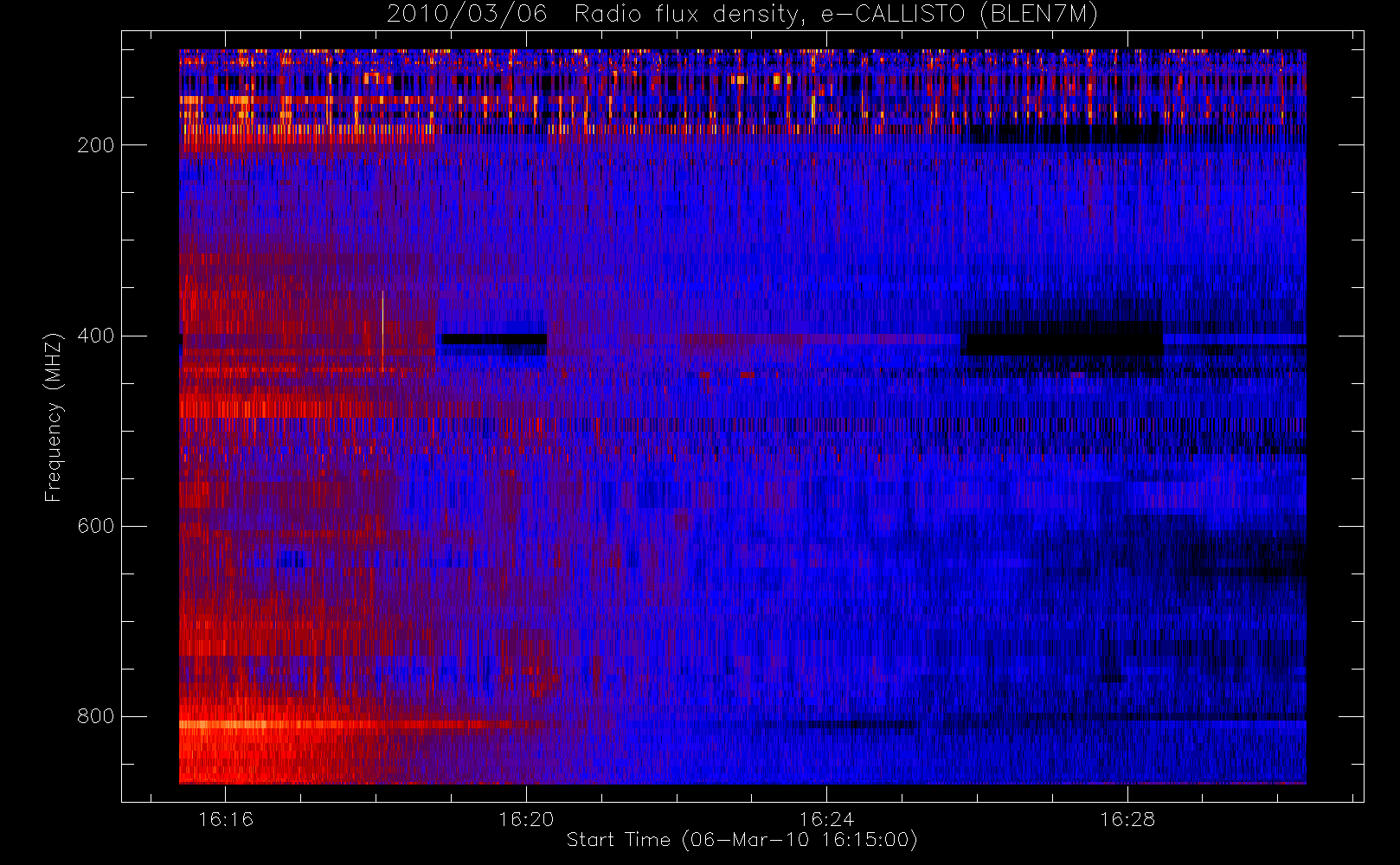The height and width of the screenshot is (865, 1400).
Task: Click the 800 frequency tick label
Action: point(95,716)
